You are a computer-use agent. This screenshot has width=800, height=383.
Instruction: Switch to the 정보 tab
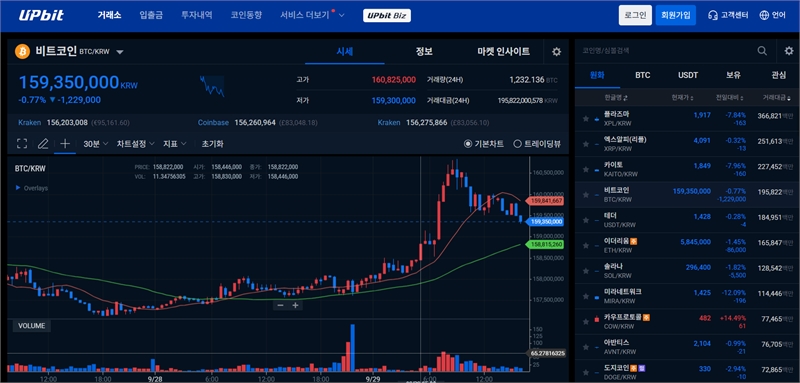(424, 52)
